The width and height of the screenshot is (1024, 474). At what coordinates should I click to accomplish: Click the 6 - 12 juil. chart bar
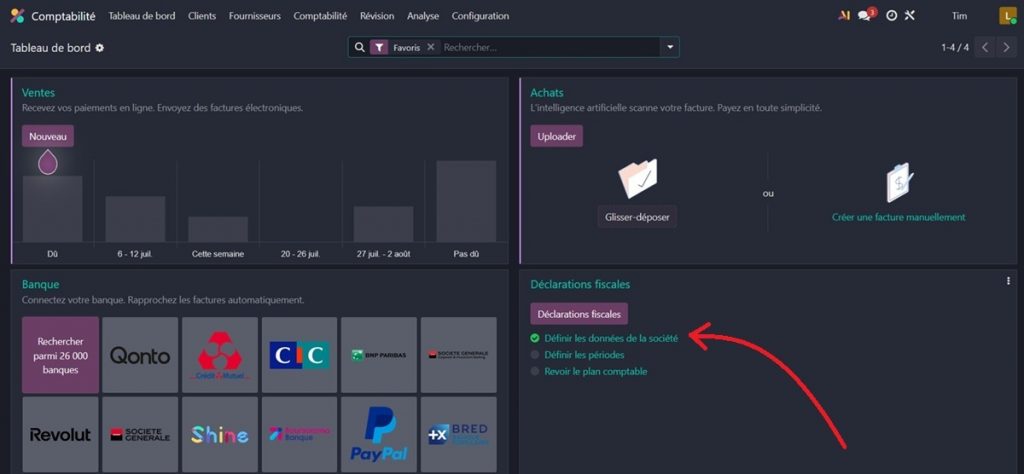click(135, 219)
